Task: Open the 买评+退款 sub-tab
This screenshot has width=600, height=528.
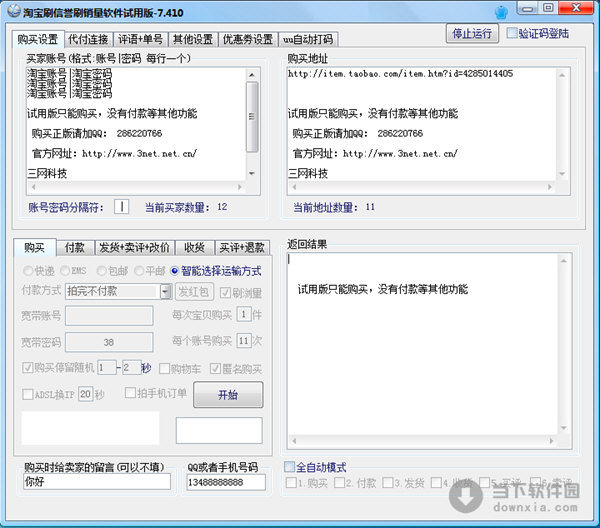Action: [242, 248]
